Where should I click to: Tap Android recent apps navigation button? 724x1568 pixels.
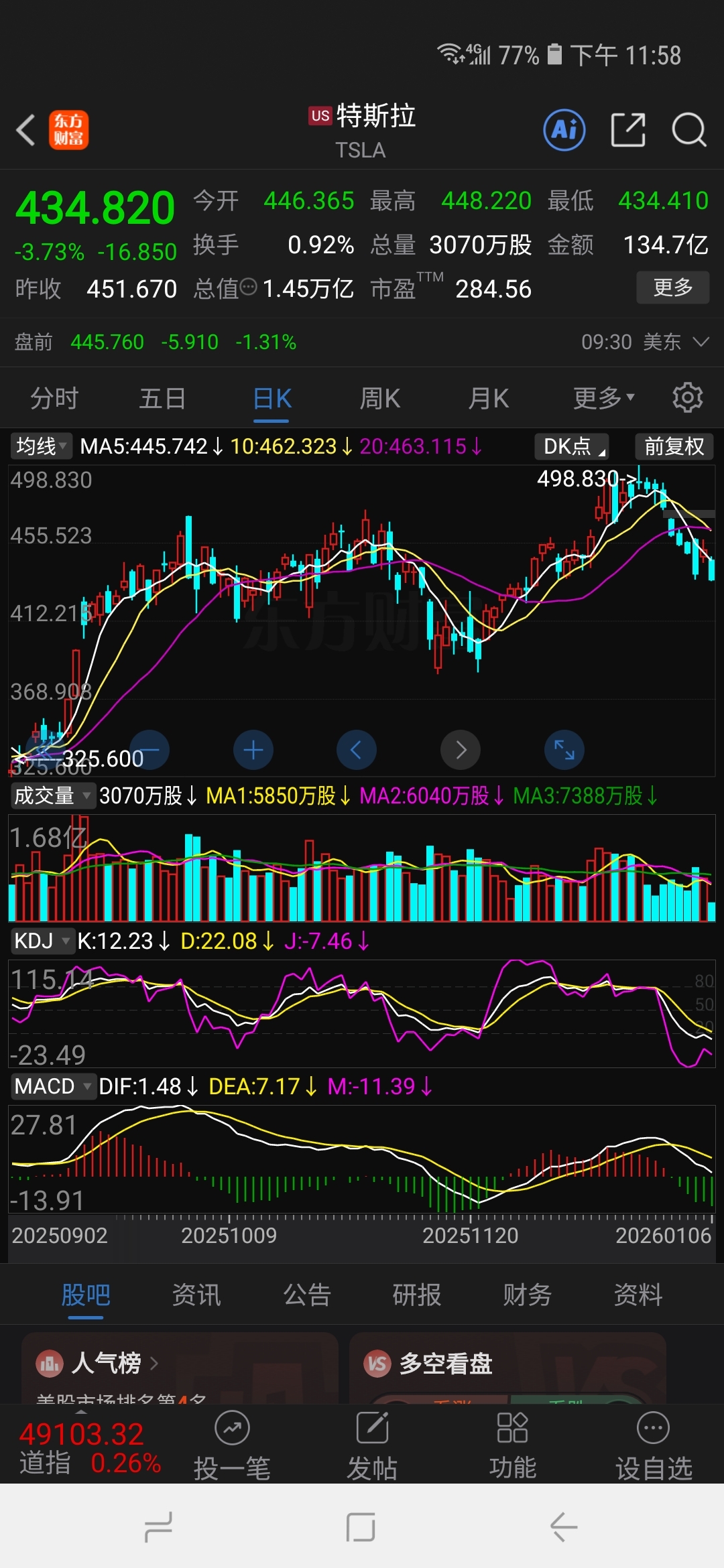pos(159,1528)
